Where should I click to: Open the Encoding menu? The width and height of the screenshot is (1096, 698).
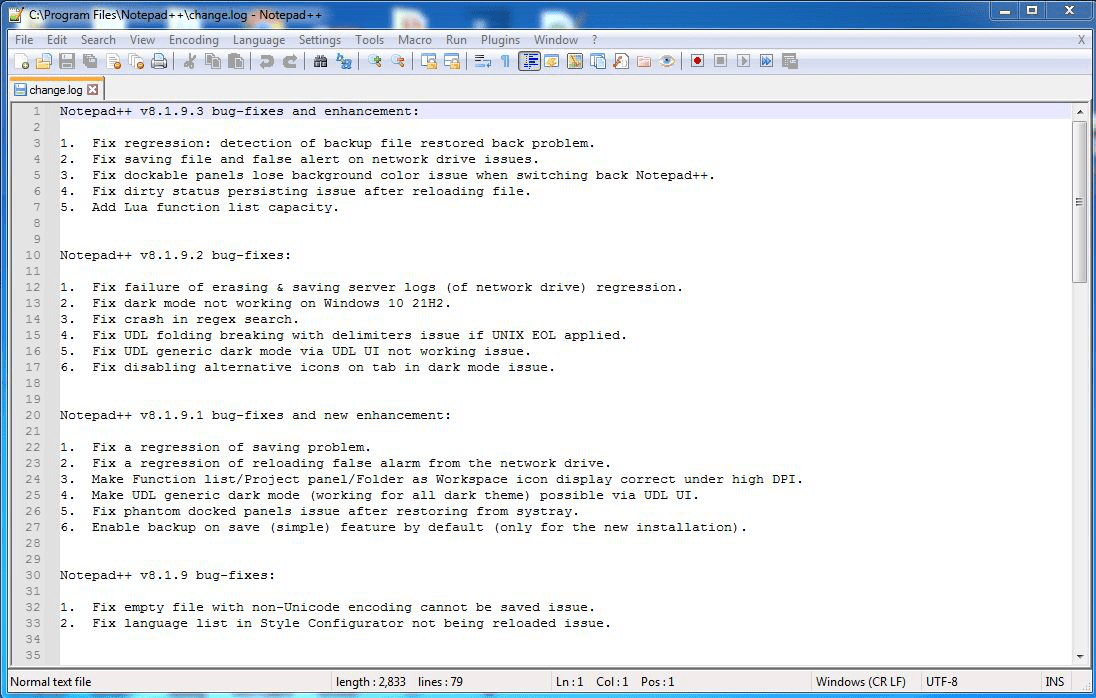click(x=193, y=40)
